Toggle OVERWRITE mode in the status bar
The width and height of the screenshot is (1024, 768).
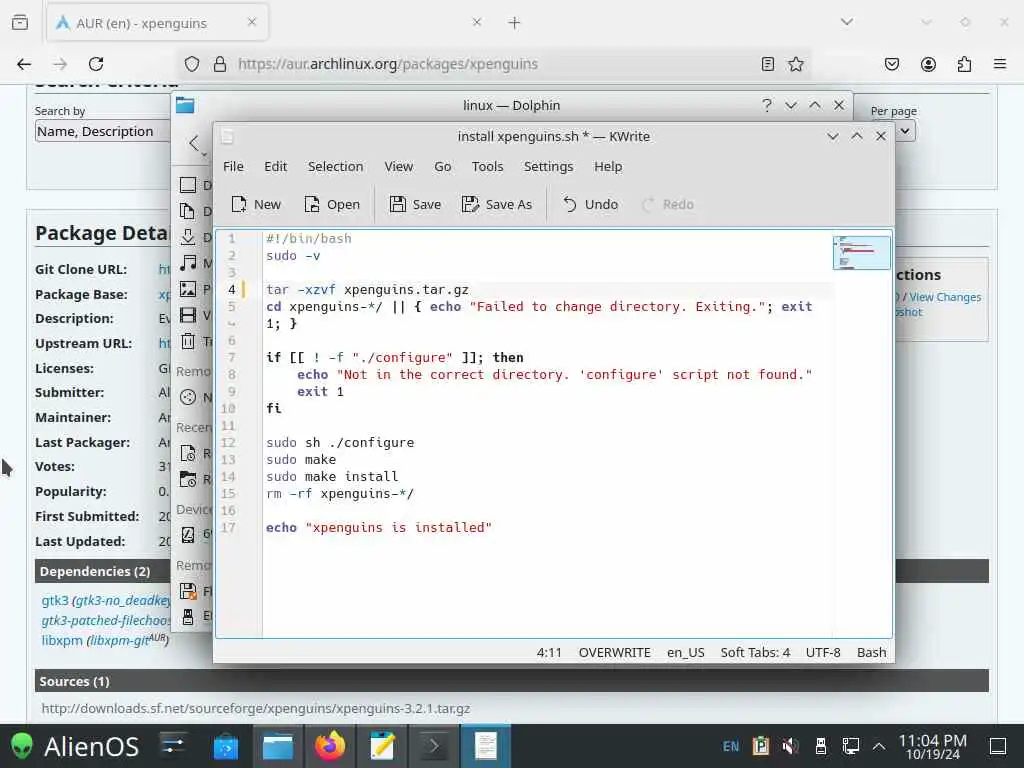coord(614,652)
